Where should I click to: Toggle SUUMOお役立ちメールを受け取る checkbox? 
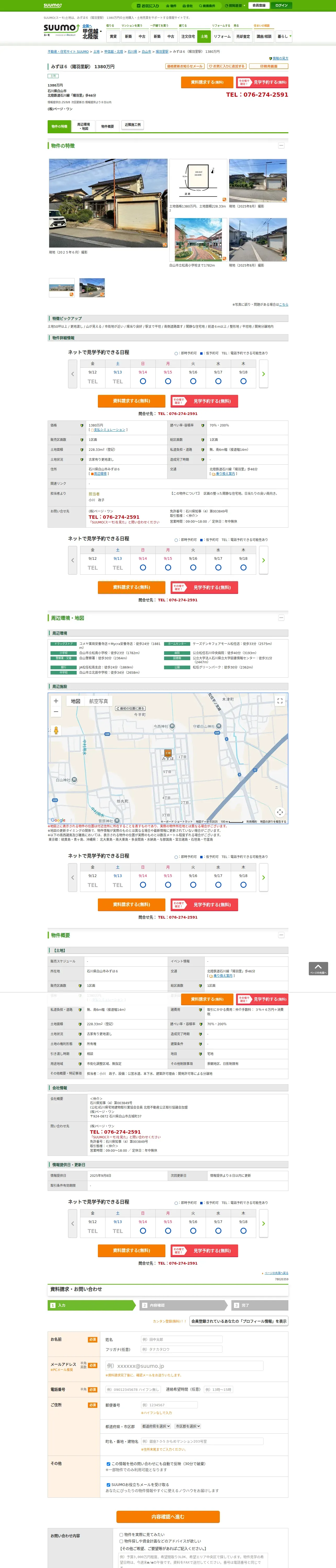109,1485
